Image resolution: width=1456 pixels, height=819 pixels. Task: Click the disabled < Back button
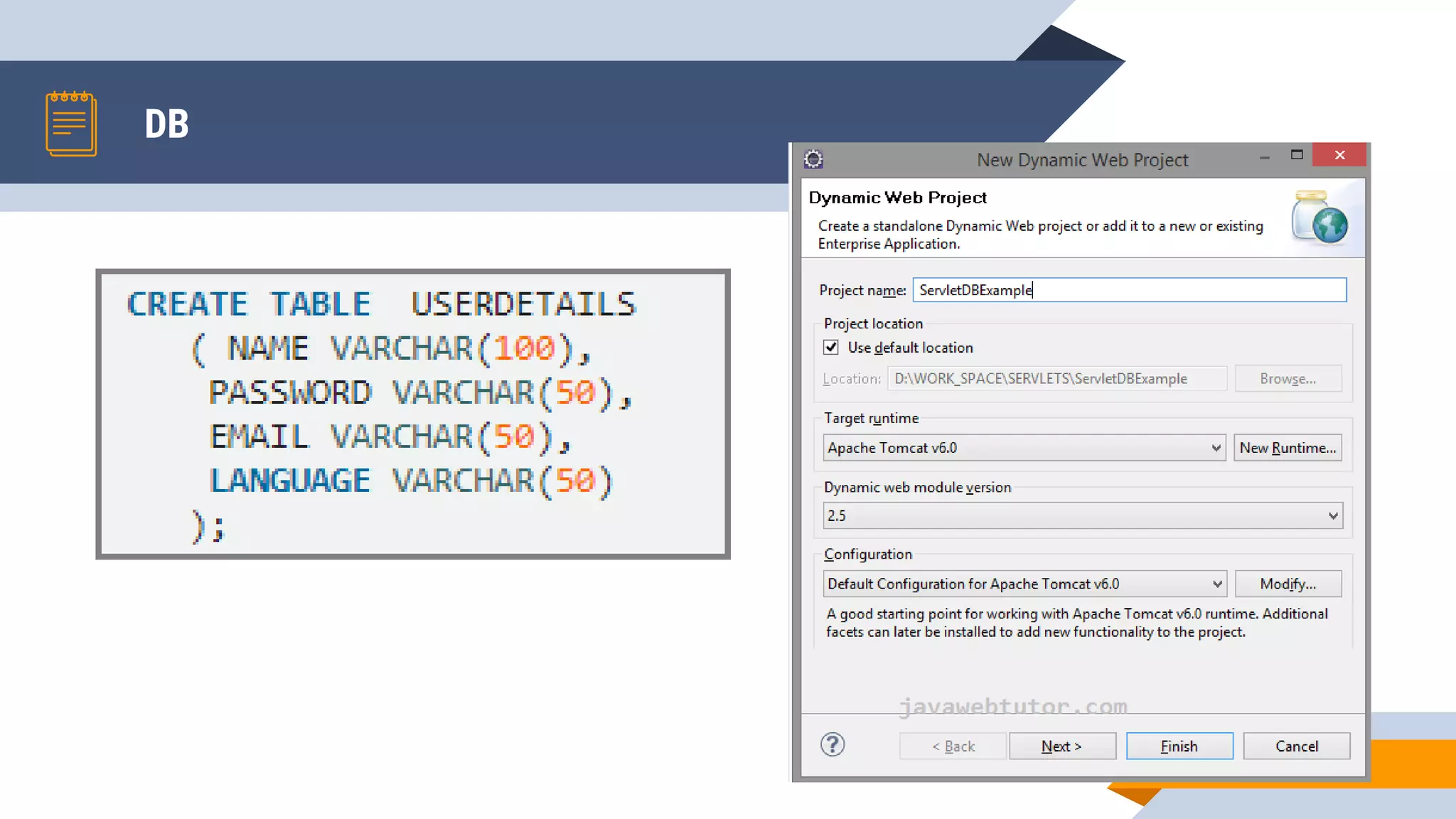point(953,746)
